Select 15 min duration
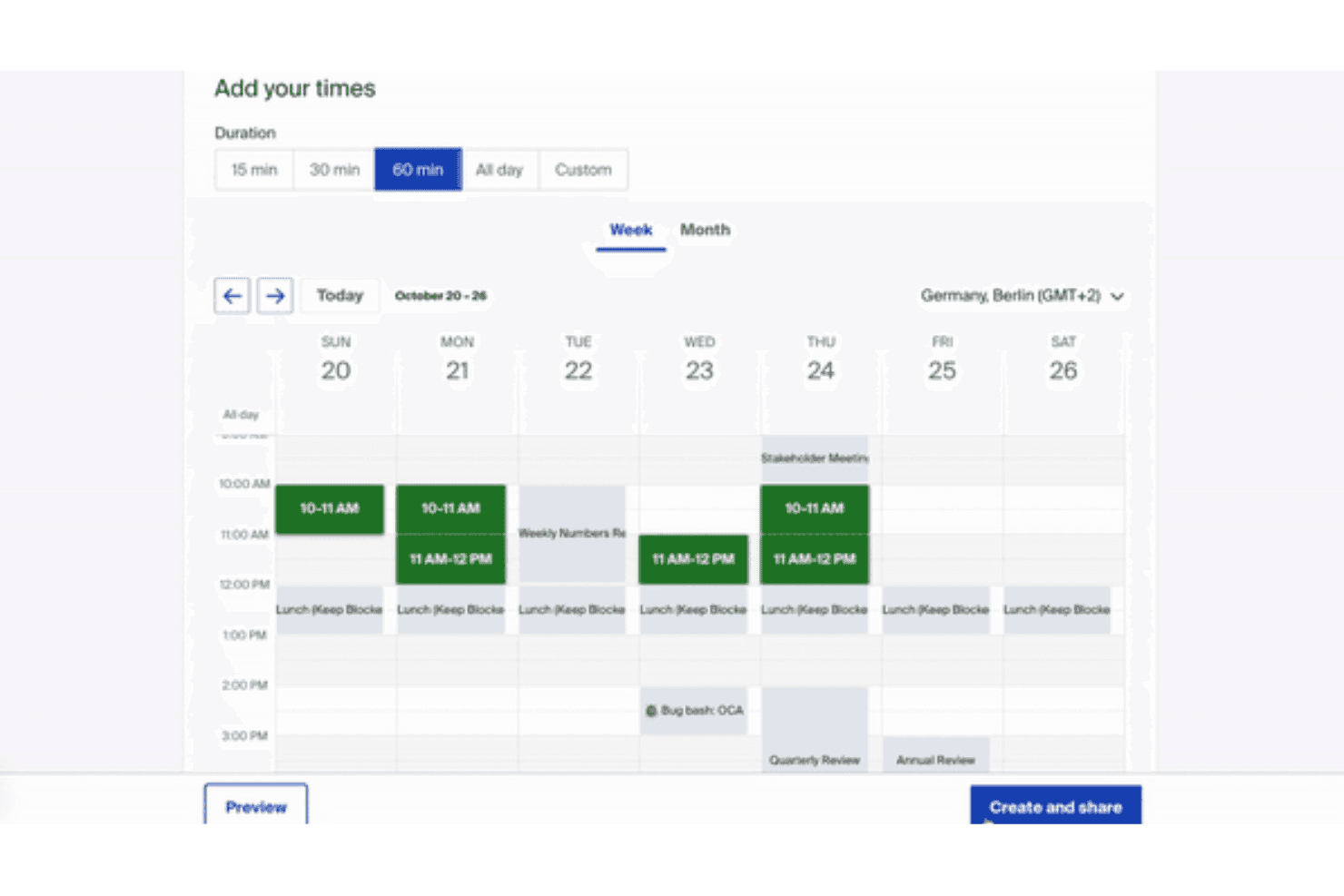 254,170
